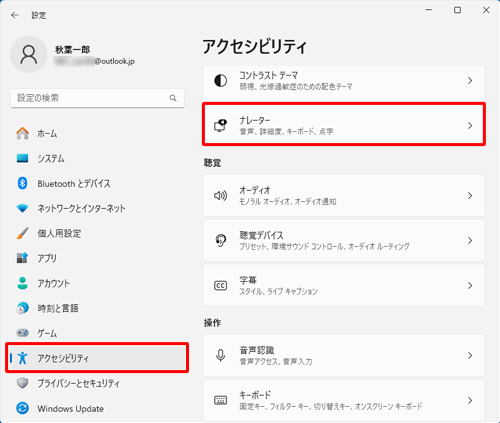The width and height of the screenshot is (500, 423).
Task: Click subtitle スタイル、ライブ キャプション
Action: click(x=278, y=291)
